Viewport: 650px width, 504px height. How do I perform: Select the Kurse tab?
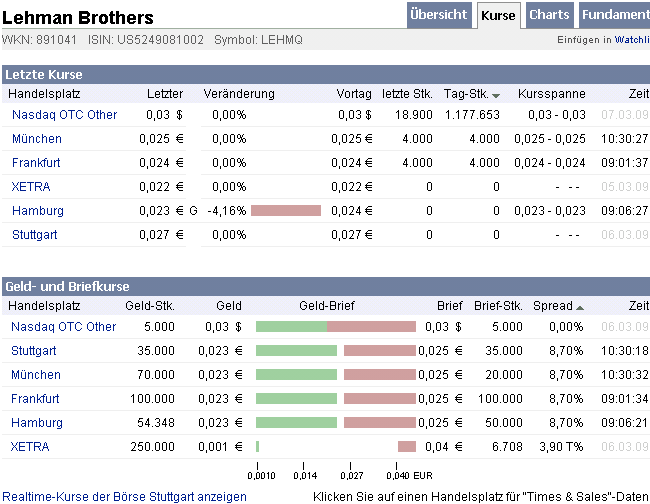pos(498,16)
